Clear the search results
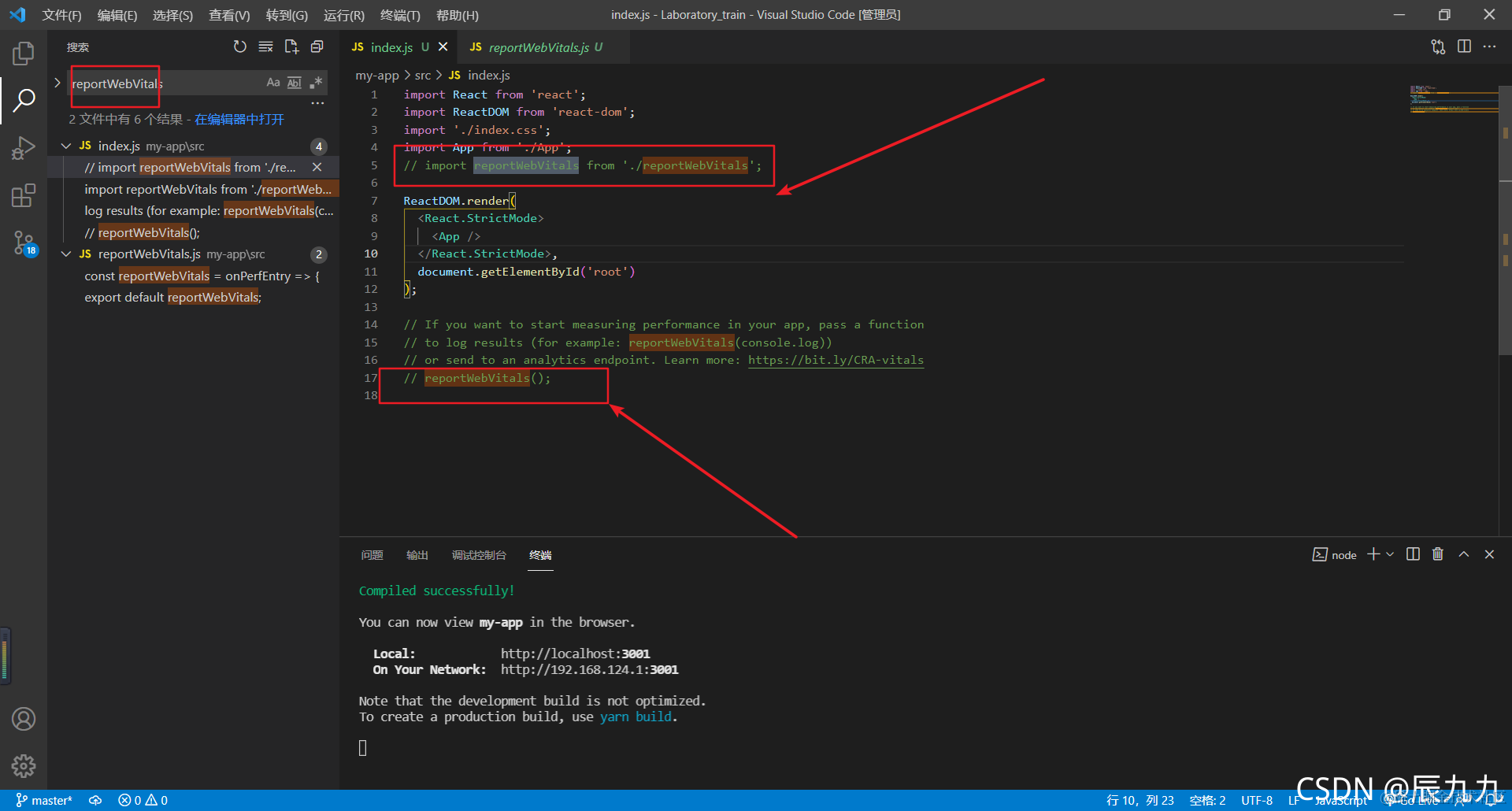Screen dimensions: 1512x811 [266, 47]
